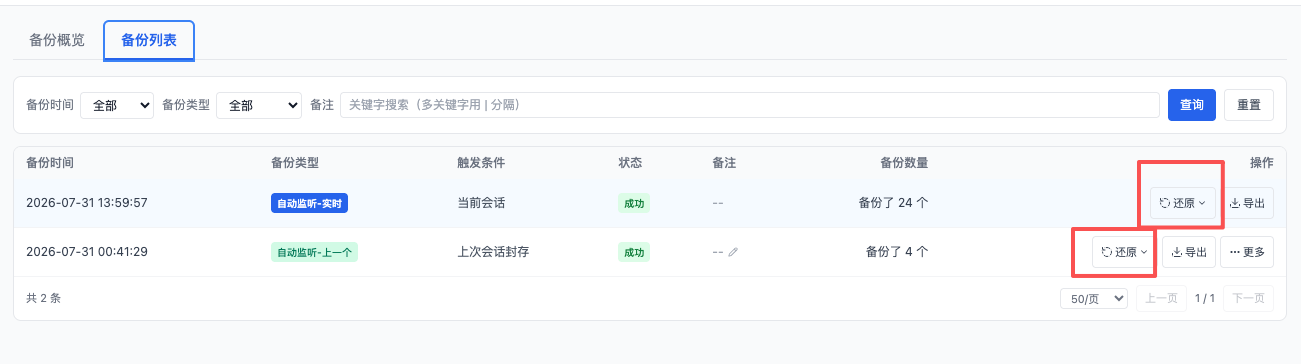
Task: Click the 备份数量 column header
Action: pos(904,162)
